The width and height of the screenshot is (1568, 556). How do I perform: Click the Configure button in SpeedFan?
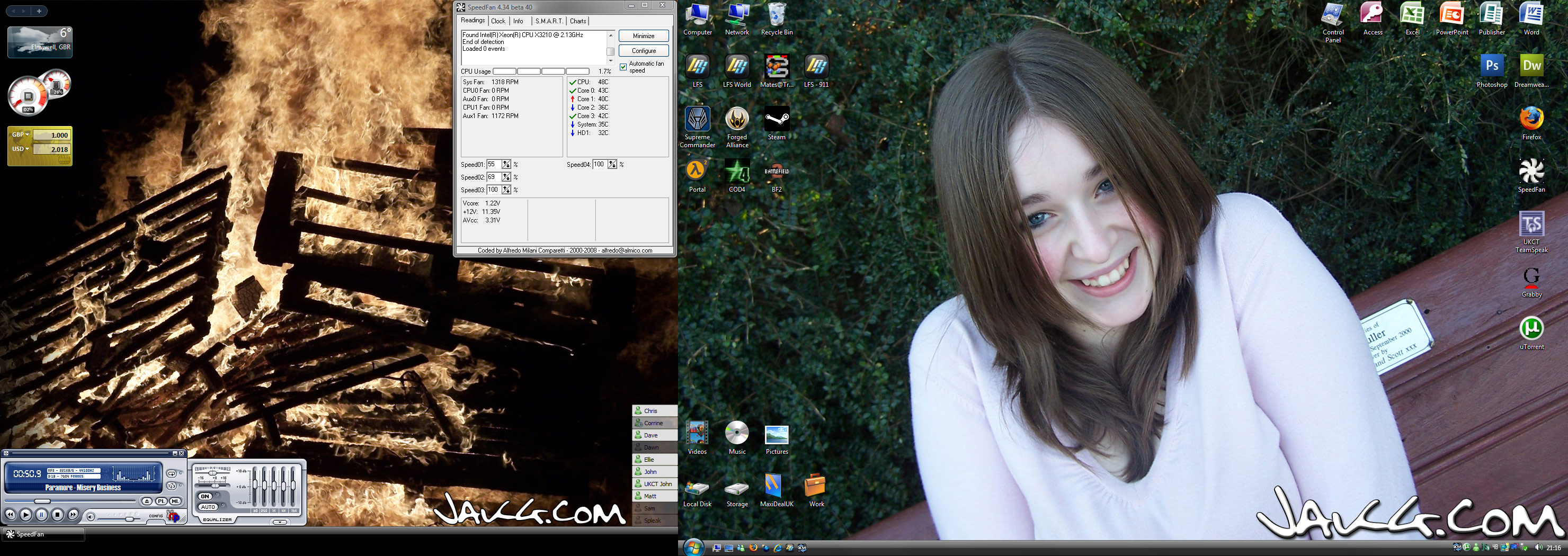pyautogui.click(x=644, y=50)
